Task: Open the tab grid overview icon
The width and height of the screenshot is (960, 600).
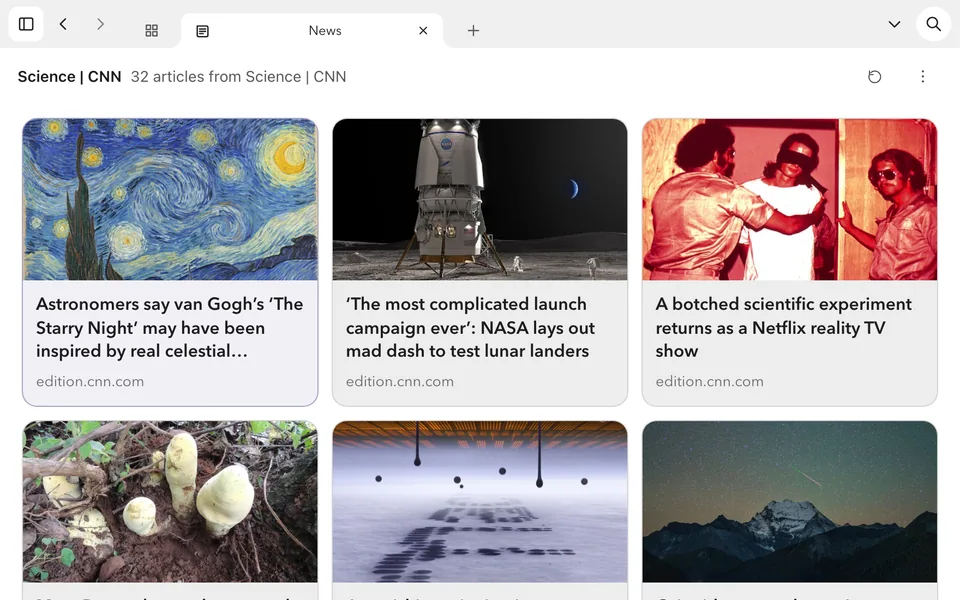Action: [152, 31]
